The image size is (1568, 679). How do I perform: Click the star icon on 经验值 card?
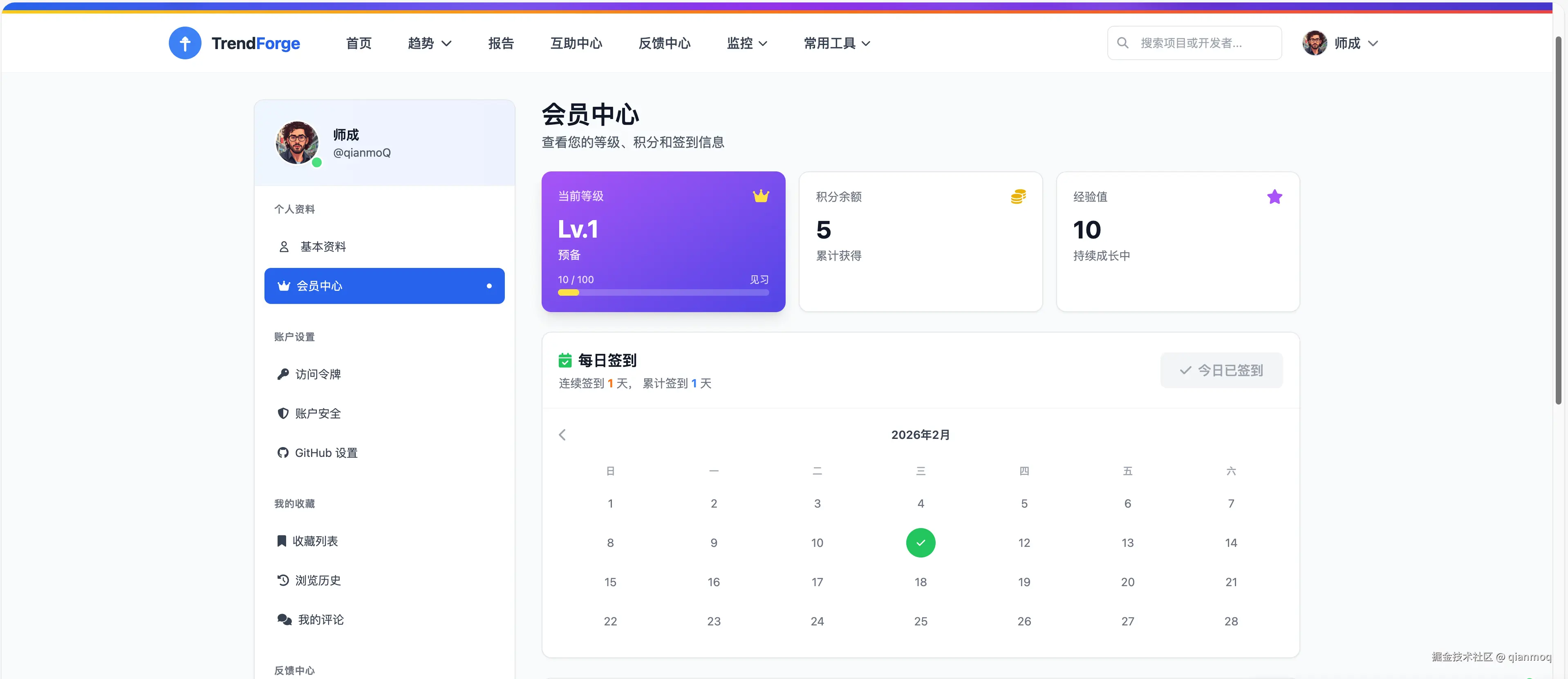point(1275,197)
